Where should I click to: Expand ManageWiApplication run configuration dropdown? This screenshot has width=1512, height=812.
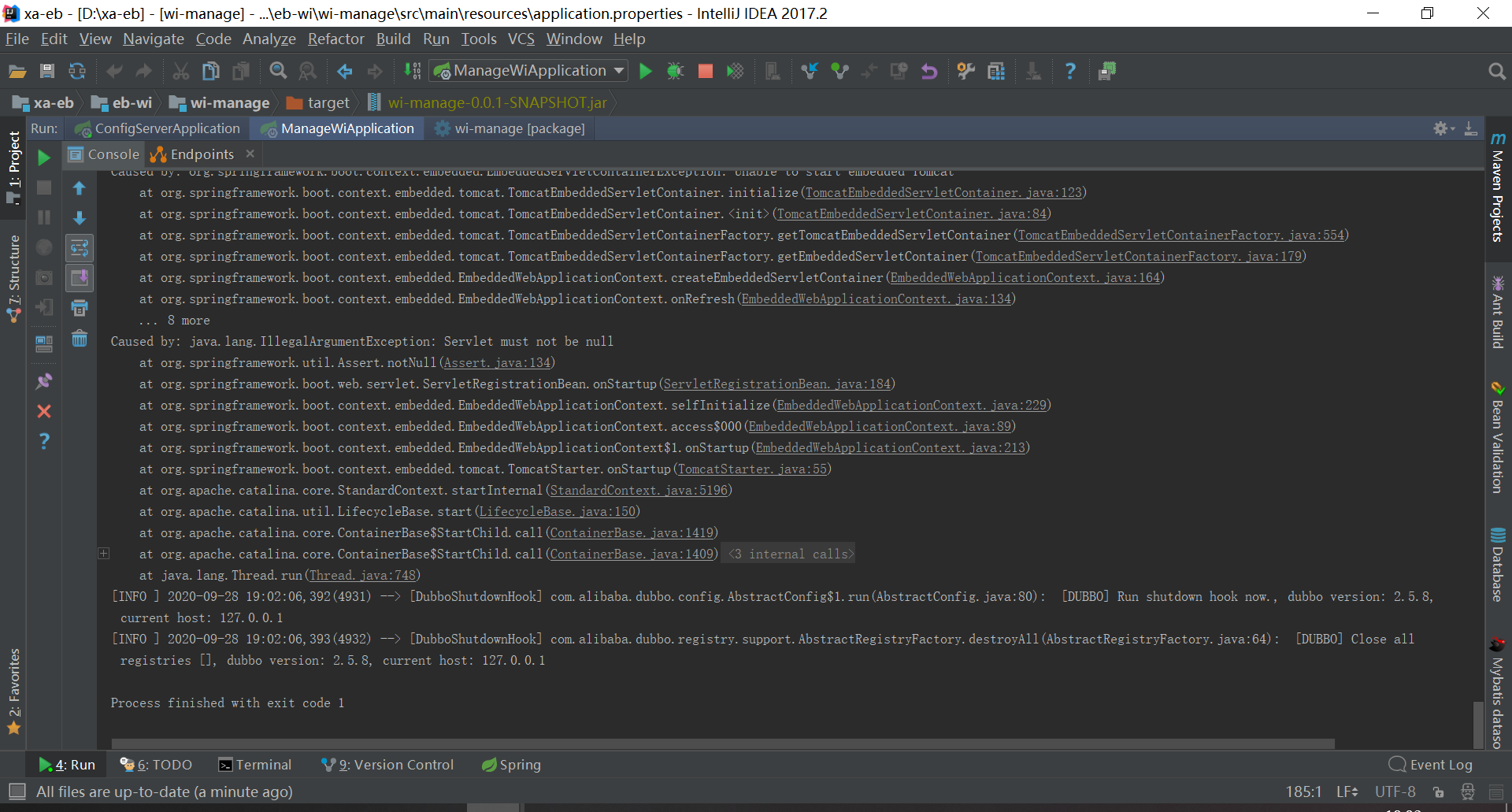620,71
